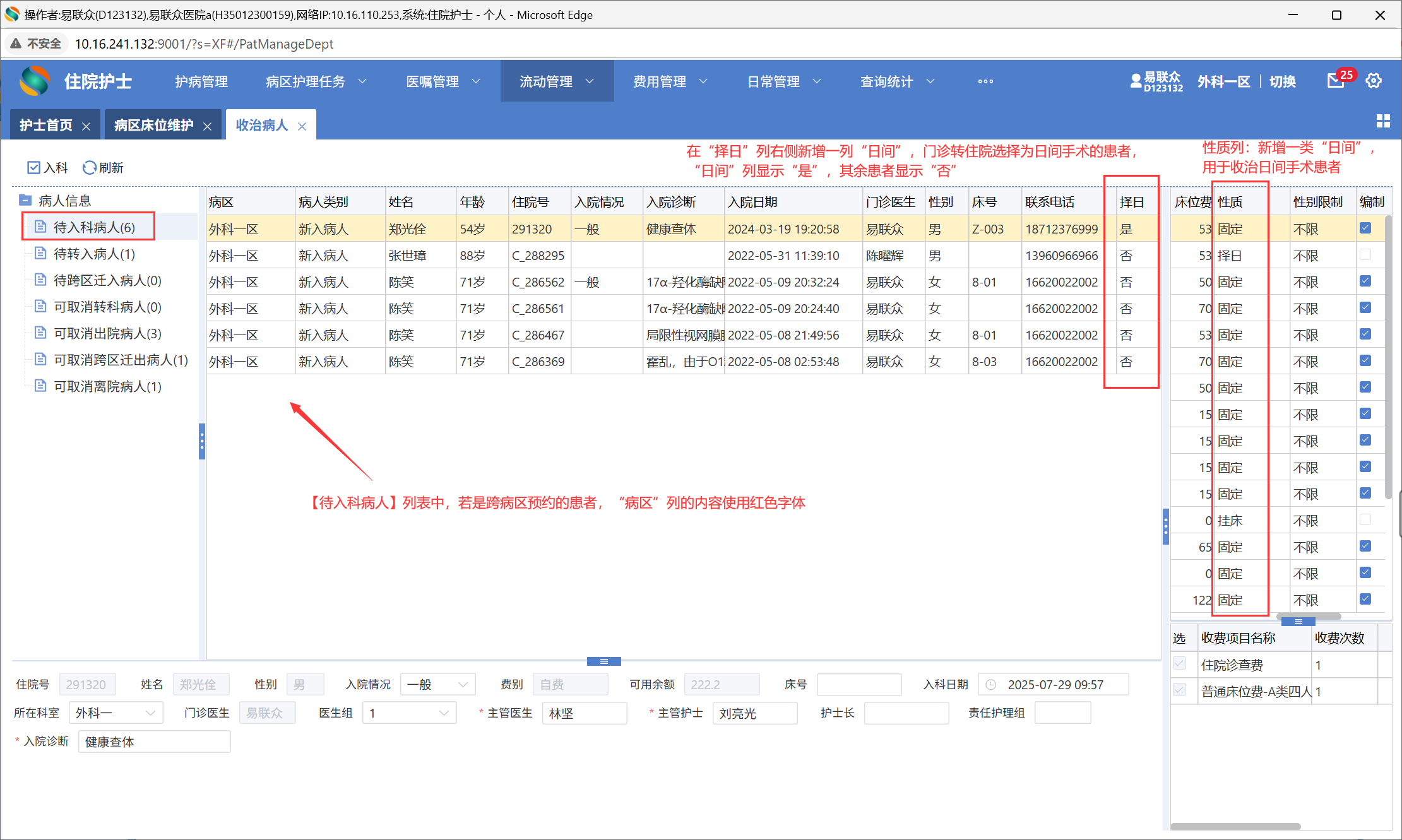Click the refresh 刷新 icon
The height and width of the screenshot is (840, 1402).
tap(90, 167)
